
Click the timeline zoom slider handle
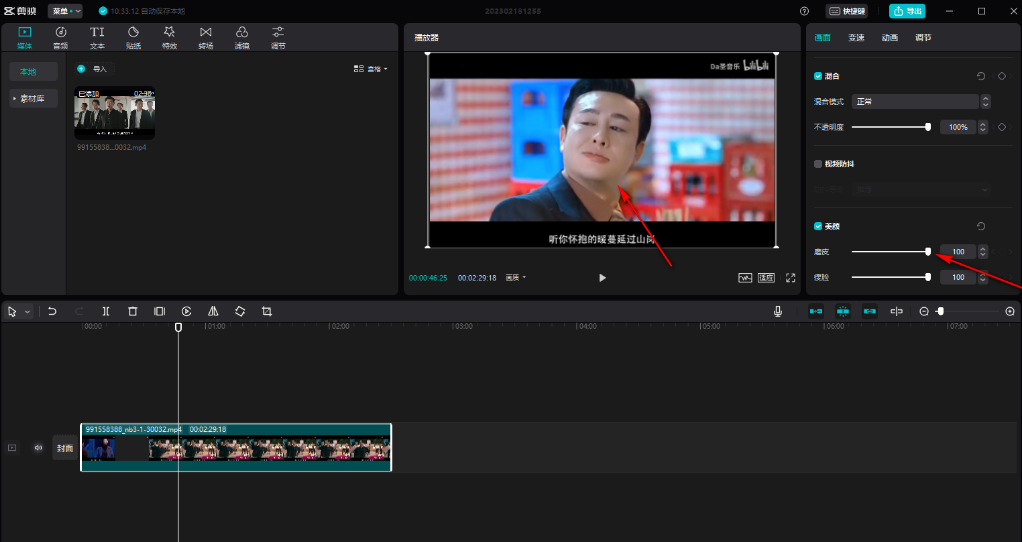pyautogui.click(x=941, y=311)
